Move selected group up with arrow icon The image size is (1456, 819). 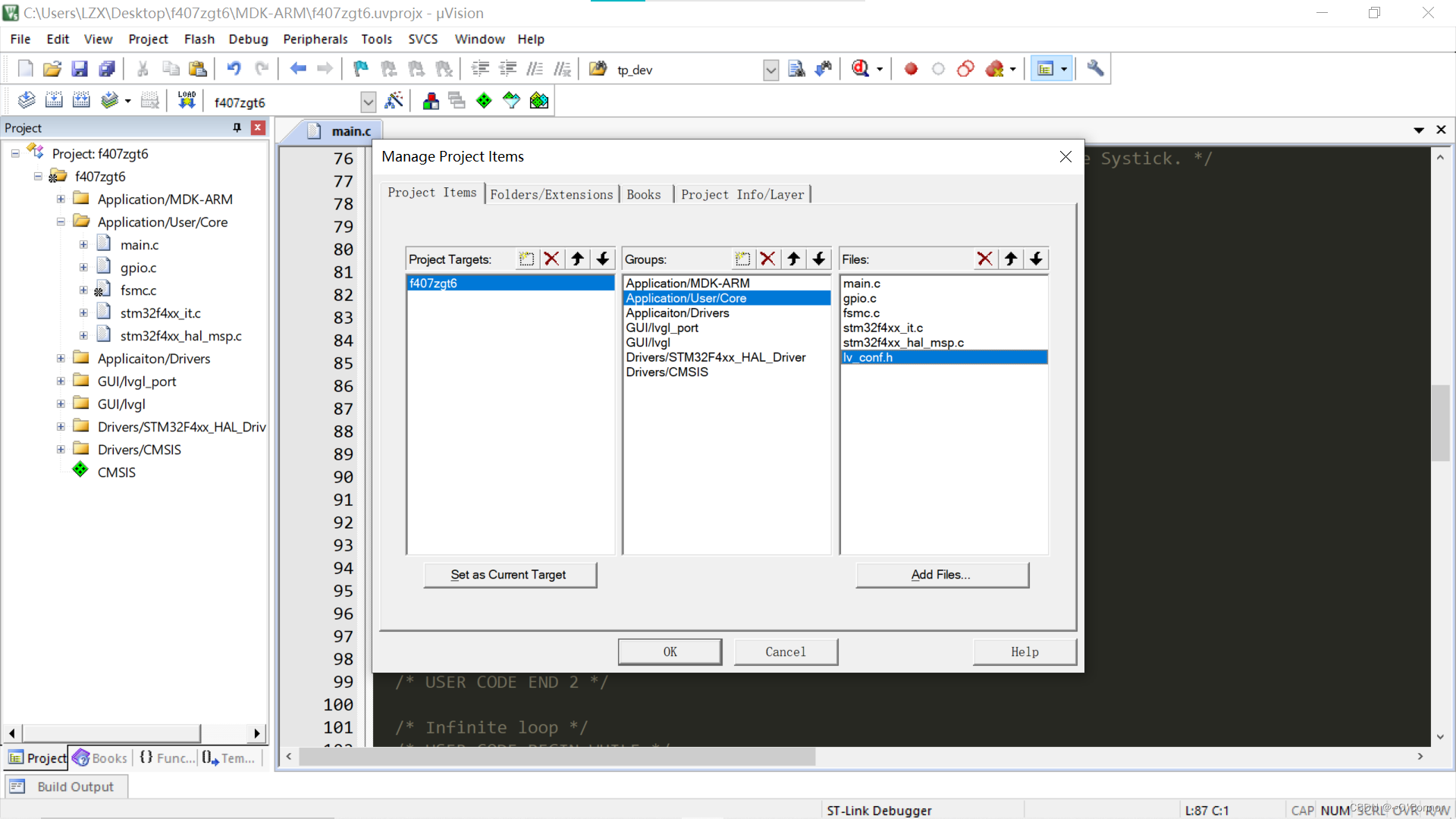pyautogui.click(x=793, y=259)
